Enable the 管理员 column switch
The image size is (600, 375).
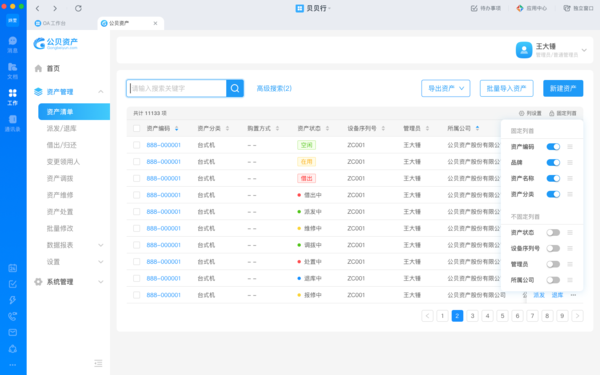tap(553, 264)
